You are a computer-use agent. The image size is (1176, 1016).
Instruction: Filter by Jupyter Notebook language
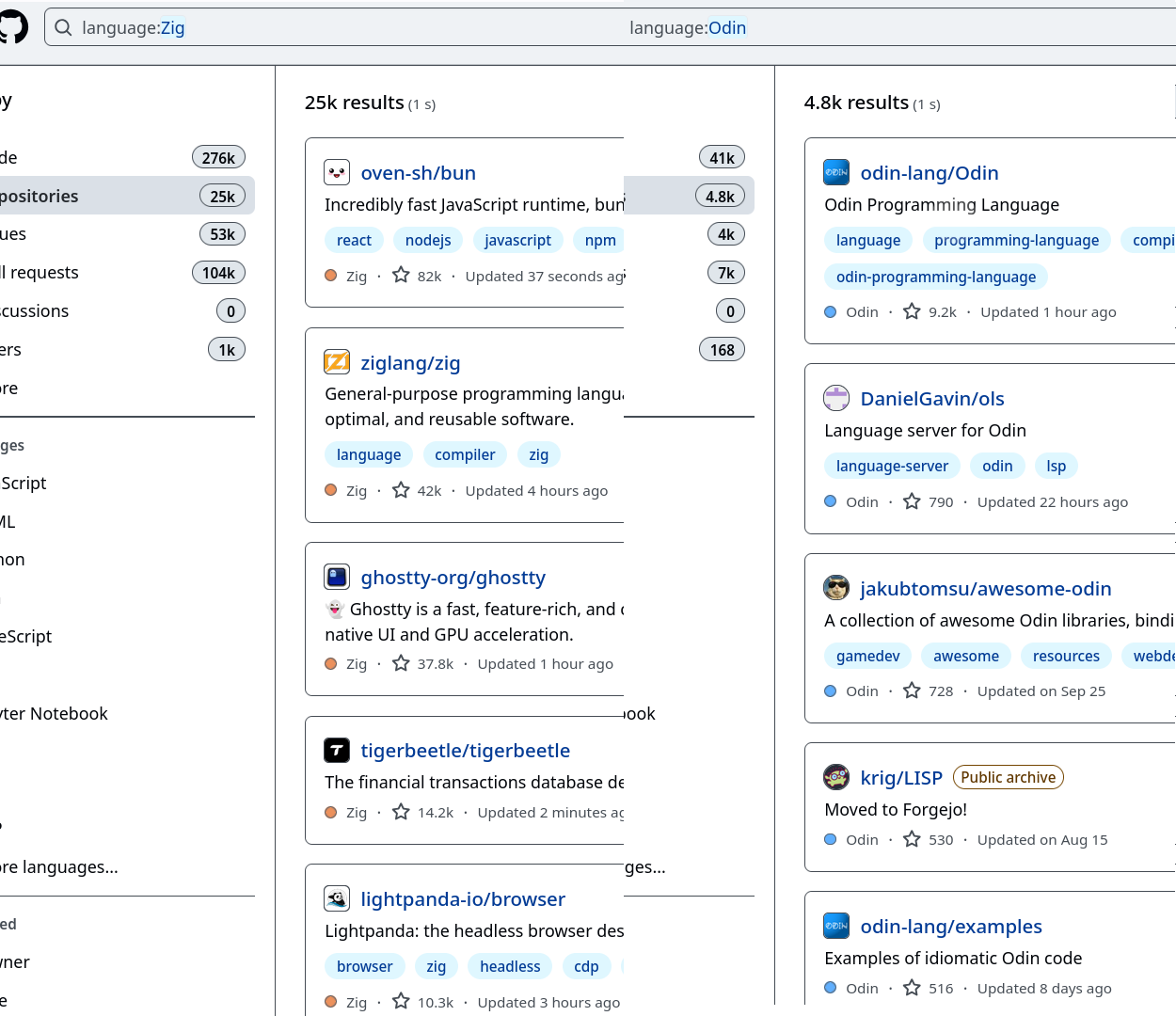(x=54, y=713)
